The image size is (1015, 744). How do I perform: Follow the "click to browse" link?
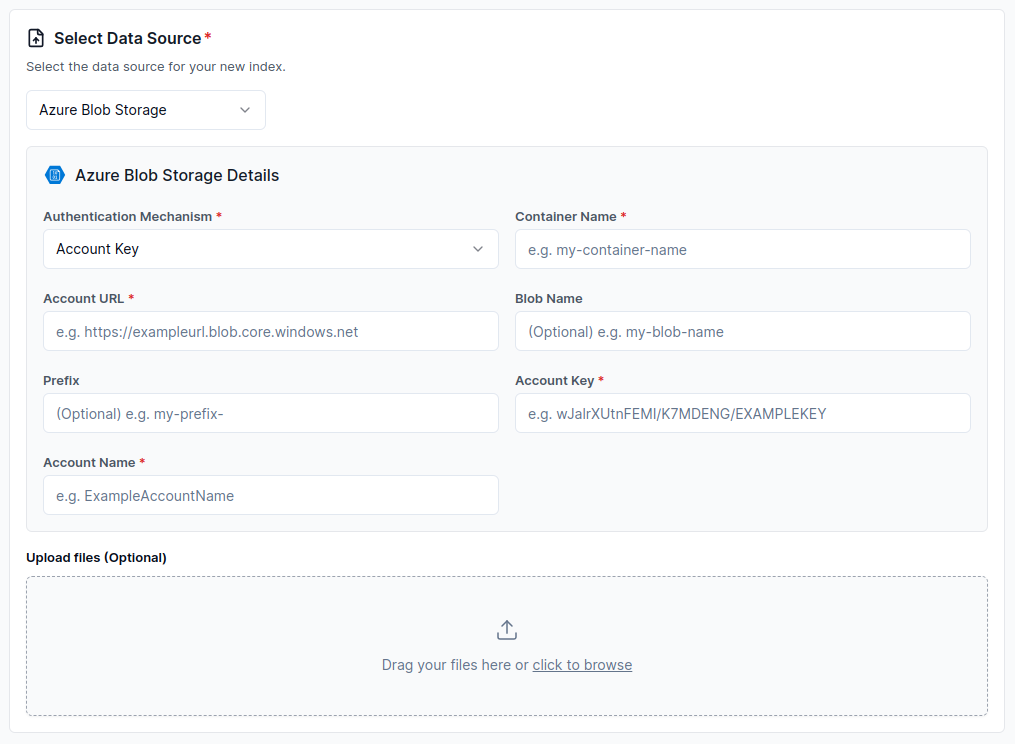click(x=582, y=665)
